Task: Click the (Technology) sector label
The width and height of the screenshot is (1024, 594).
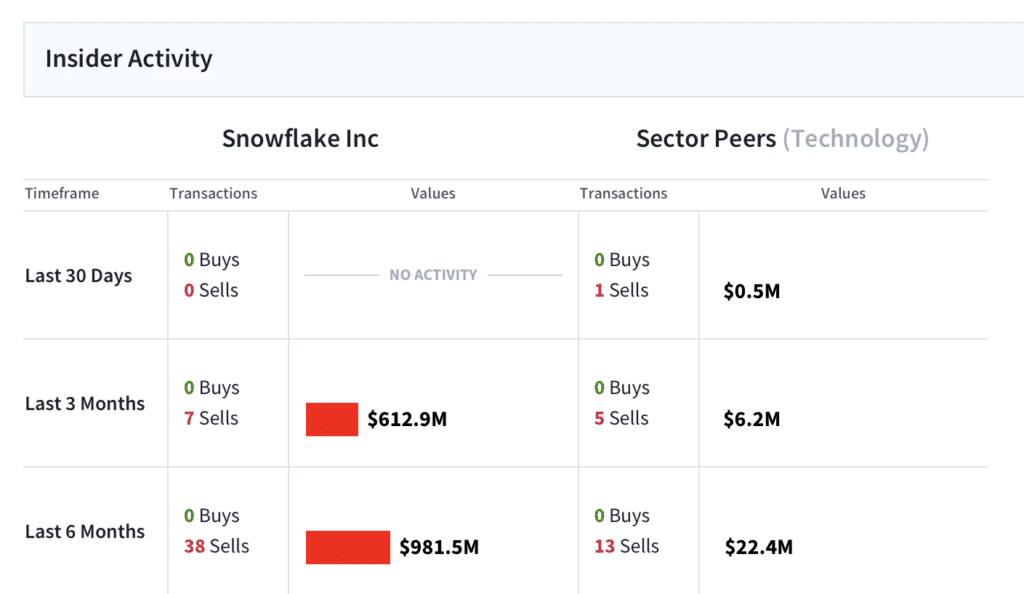Action: pyautogui.click(x=856, y=139)
